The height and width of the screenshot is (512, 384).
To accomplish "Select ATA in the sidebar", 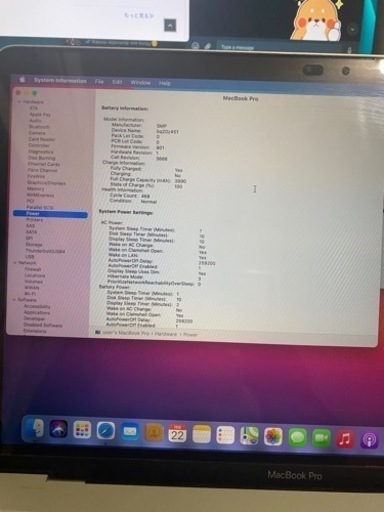I will click(x=34, y=108).
